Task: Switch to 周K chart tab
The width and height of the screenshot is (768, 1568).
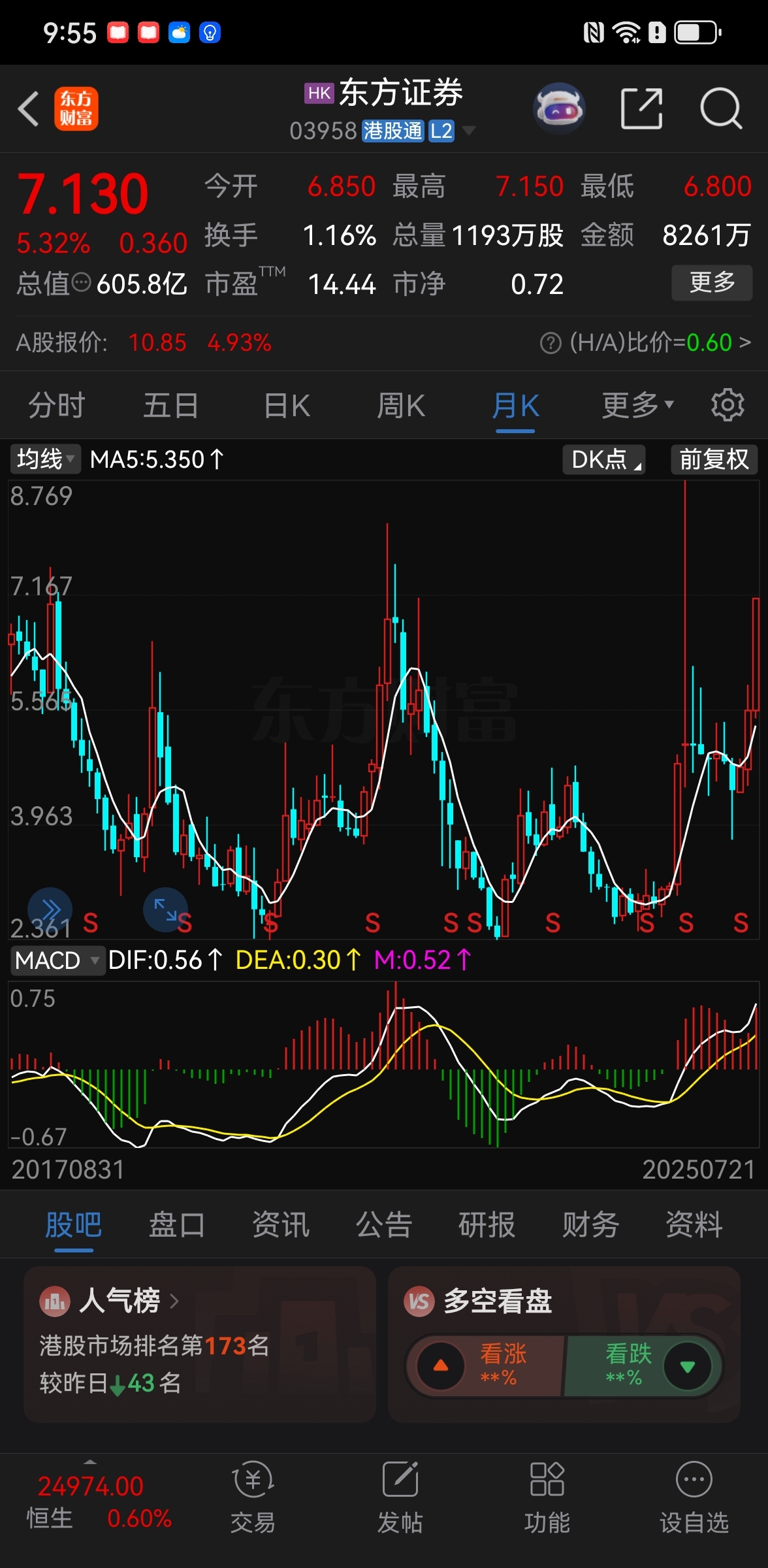Action: point(401,405)
